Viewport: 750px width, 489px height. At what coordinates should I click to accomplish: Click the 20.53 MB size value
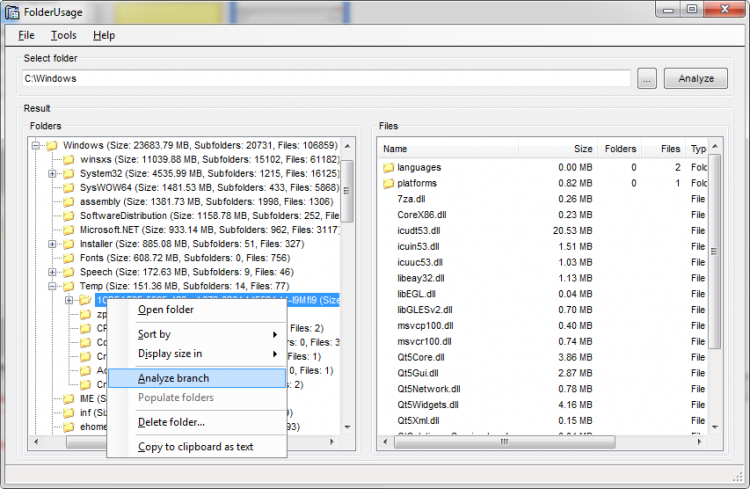[573, 231]
